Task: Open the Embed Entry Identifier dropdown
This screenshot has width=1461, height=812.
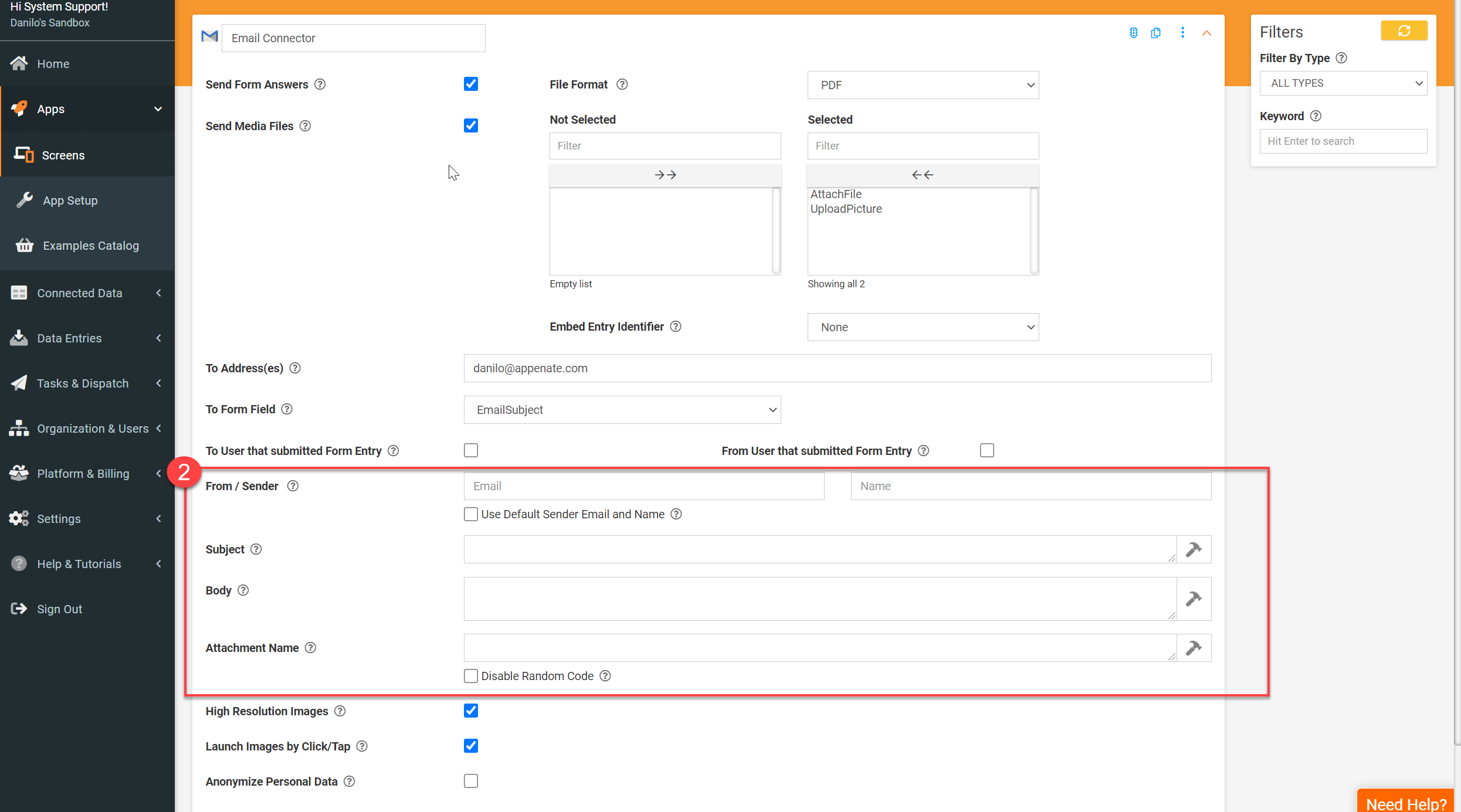Action: coord(923,327)
